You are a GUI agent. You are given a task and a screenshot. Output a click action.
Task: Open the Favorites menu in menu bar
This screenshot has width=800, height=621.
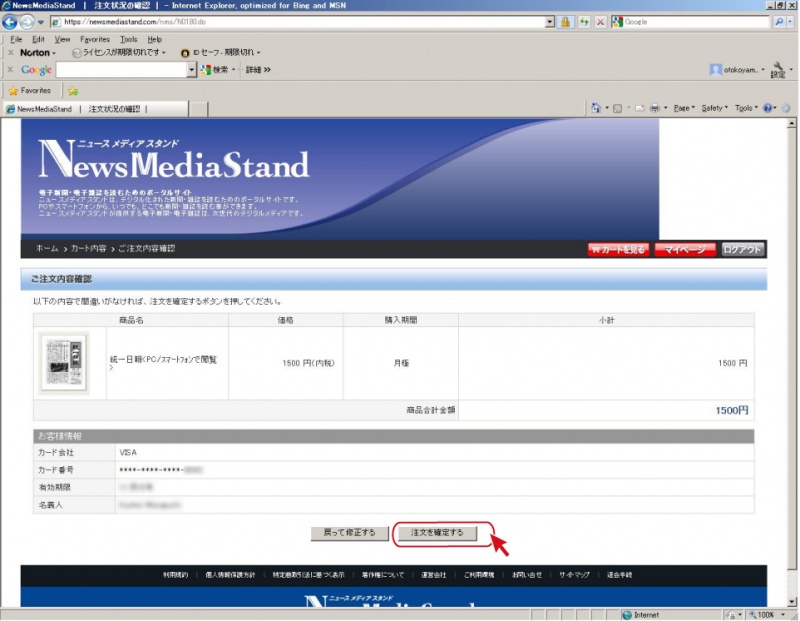[x=95, y=39]
